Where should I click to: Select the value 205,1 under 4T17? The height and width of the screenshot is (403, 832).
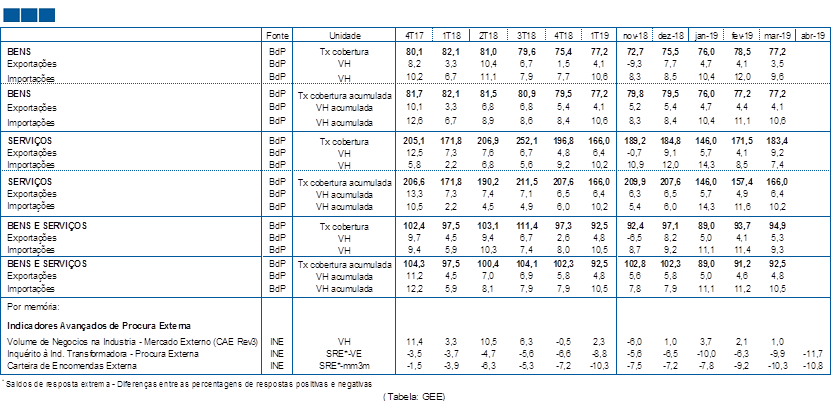(x=413, y=141)
